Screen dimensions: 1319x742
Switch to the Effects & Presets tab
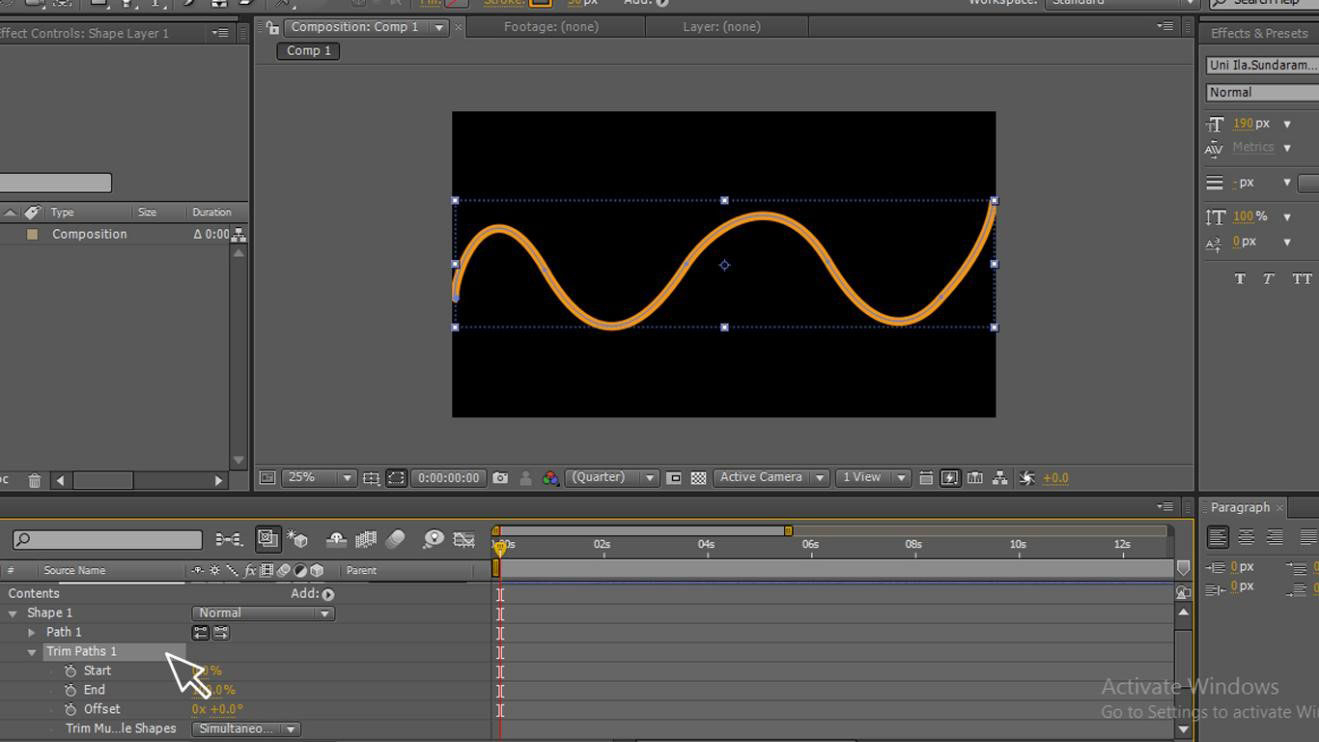[1258, 33]
